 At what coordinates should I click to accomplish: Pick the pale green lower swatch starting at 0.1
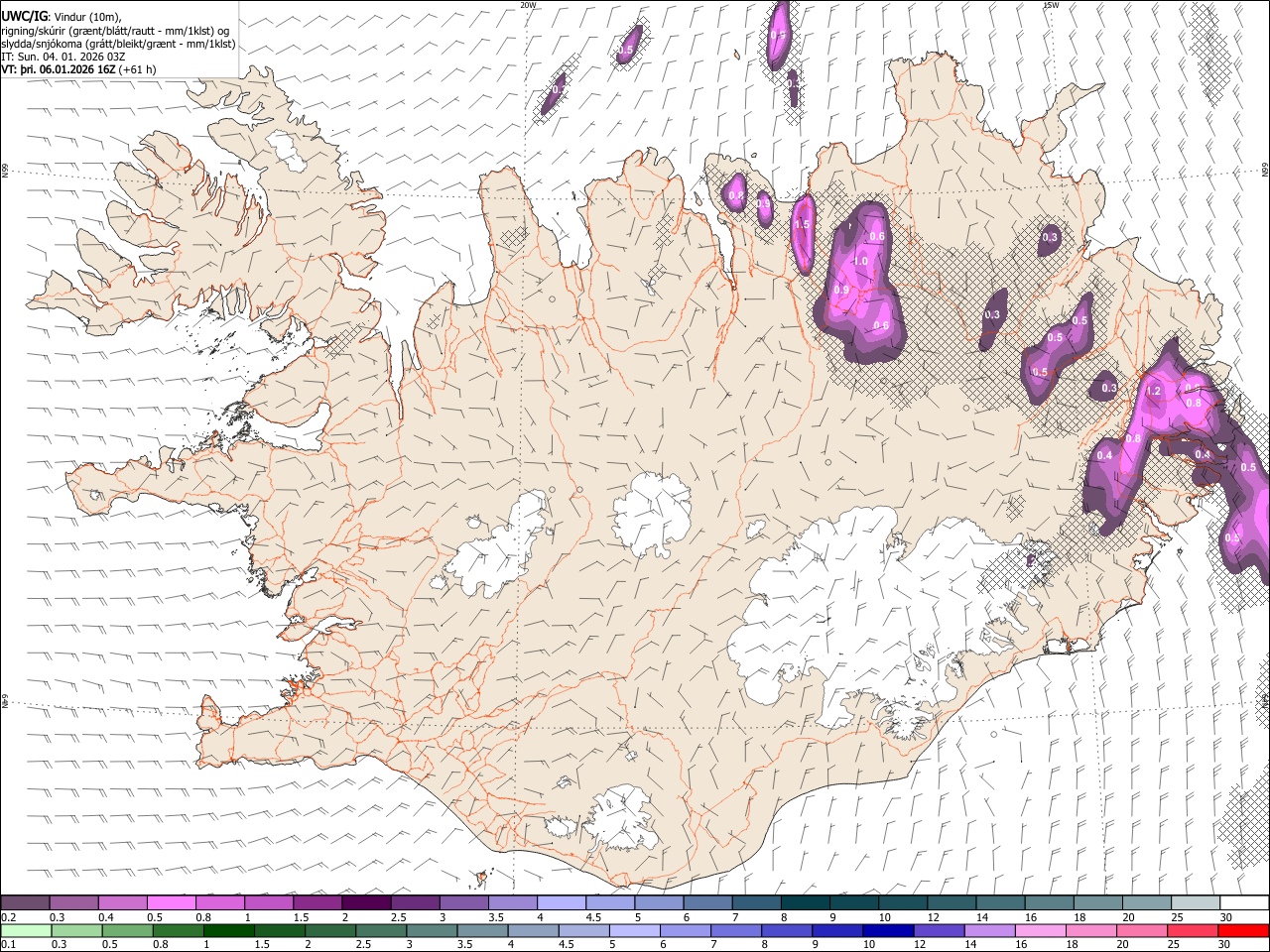[x=26, y=930]
